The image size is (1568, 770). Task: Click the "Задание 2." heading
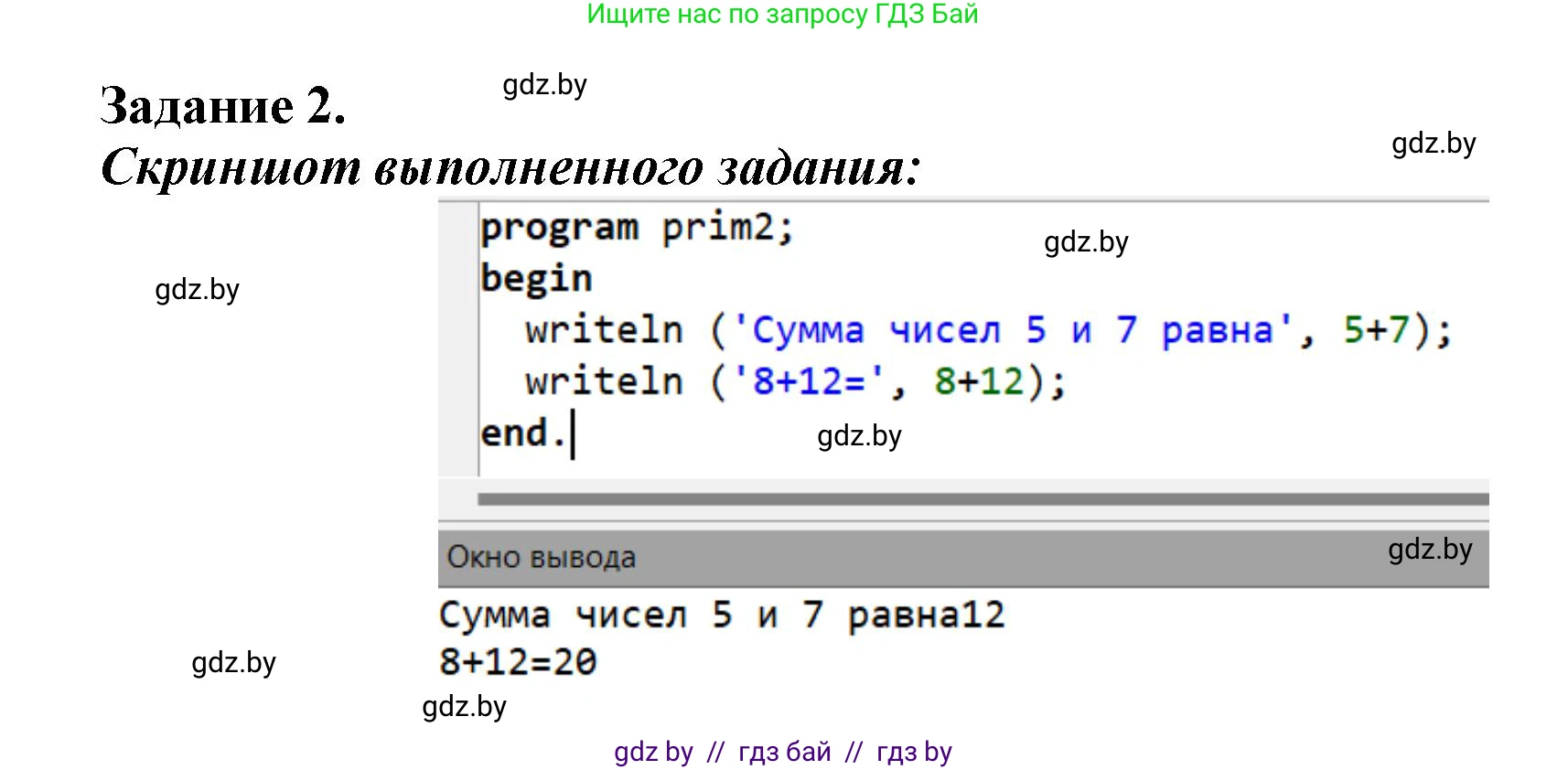point(222,105)
